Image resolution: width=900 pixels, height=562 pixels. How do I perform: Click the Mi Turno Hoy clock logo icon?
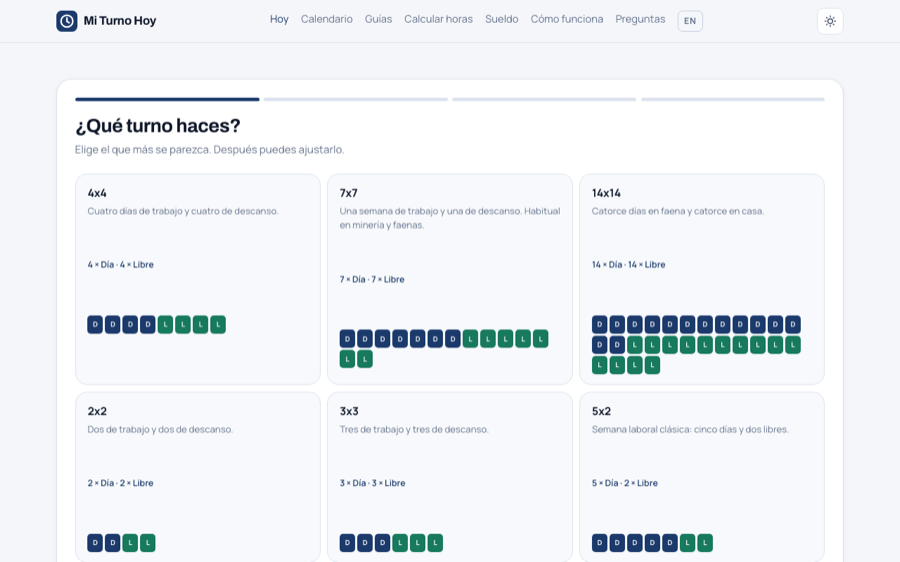point(67,21)
